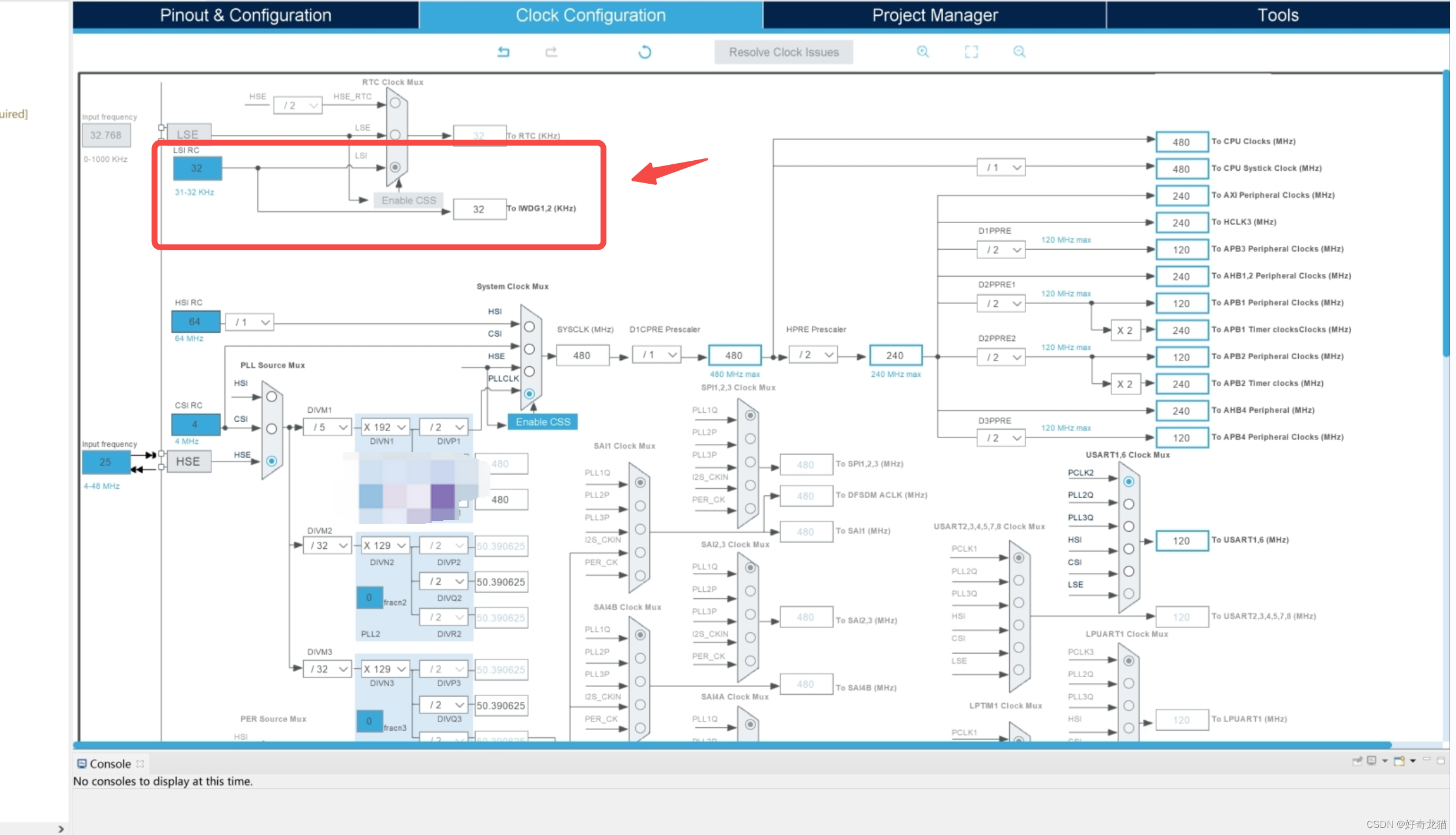Click the Open Console icon
The height and width of the screenshot is (835, 1456).
tap(1399, 761)
